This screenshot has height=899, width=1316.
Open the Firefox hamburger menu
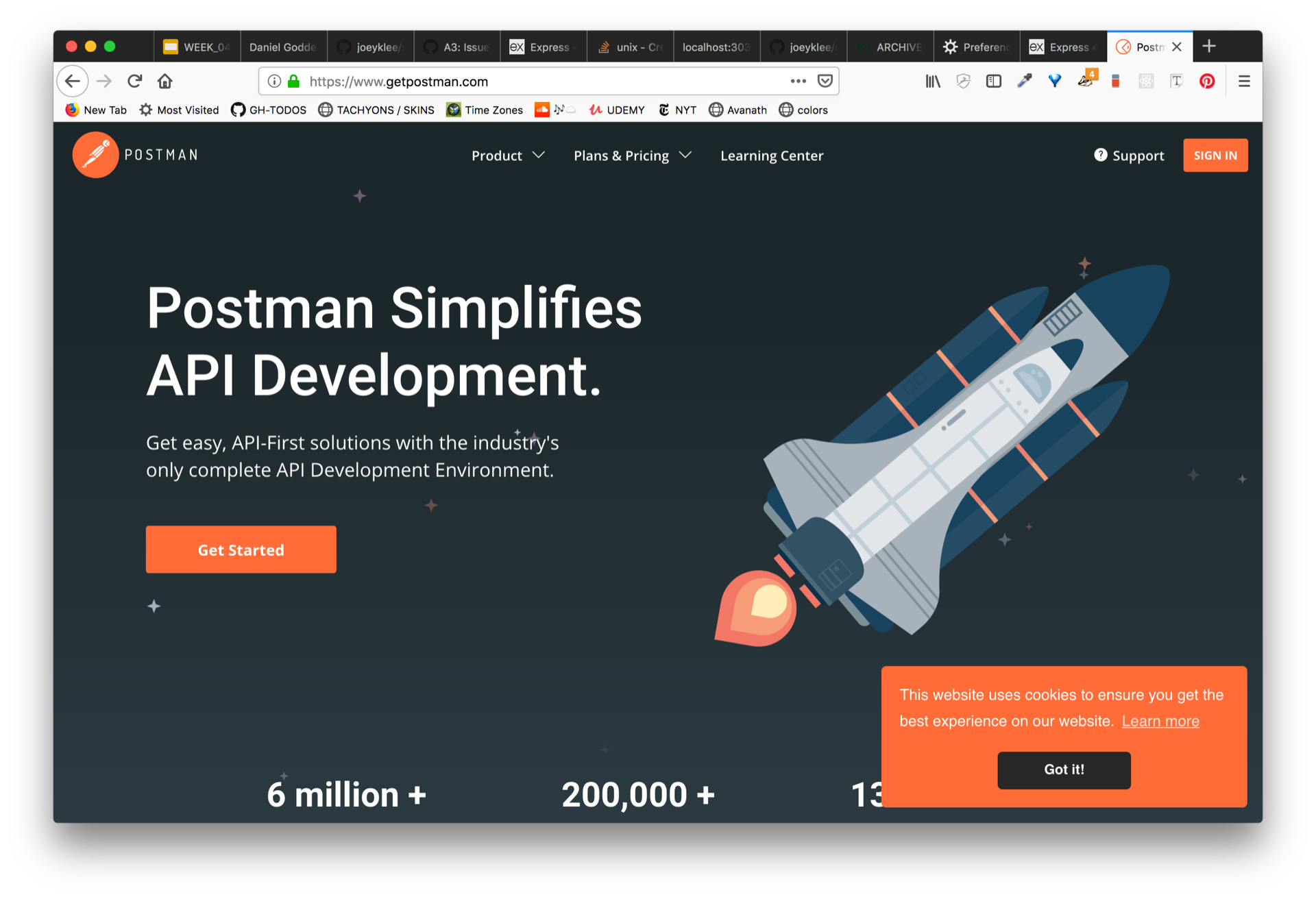(x=1244, y=82)
